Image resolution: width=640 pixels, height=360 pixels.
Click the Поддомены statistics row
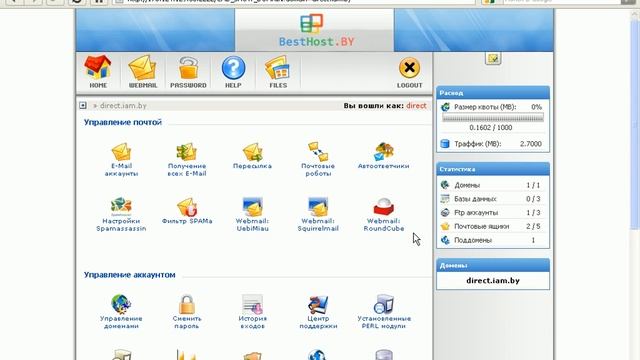(x=493, y=240)
